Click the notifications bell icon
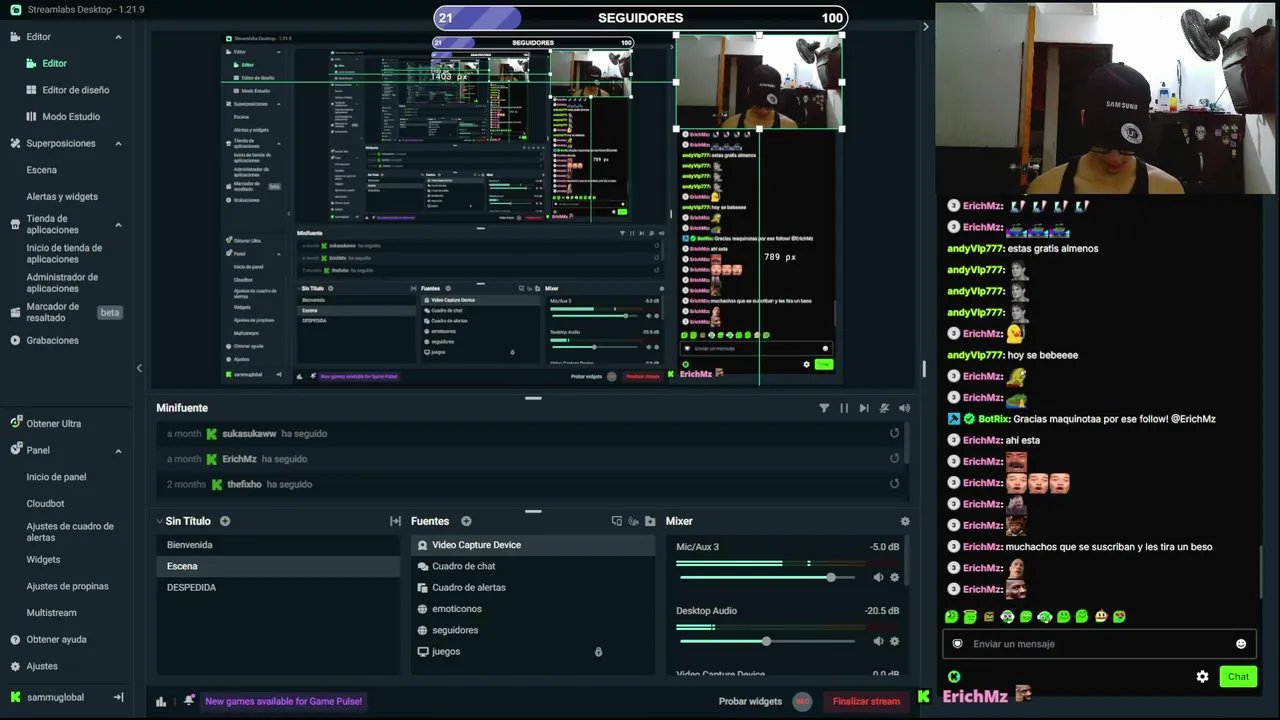This screenshot has width=1280, height=720. click(x=189, y=701)
